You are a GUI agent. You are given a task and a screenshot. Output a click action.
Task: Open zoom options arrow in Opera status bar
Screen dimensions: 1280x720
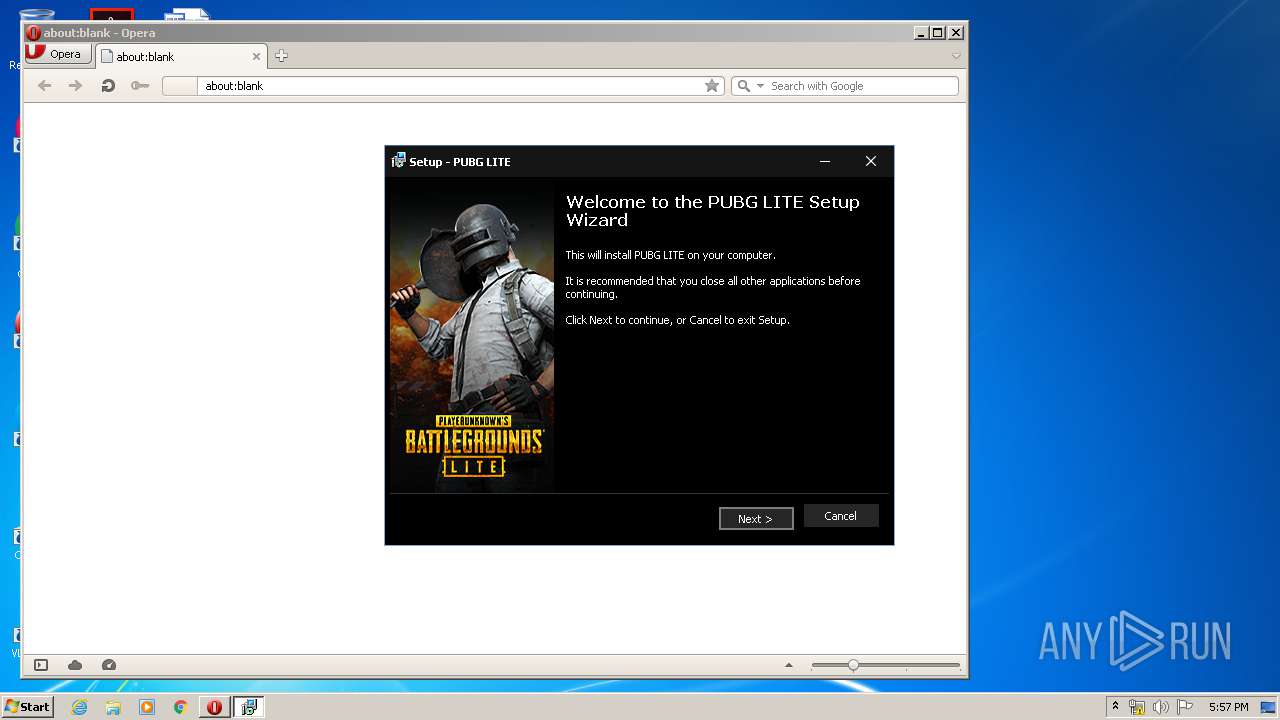tap(789, 665)
